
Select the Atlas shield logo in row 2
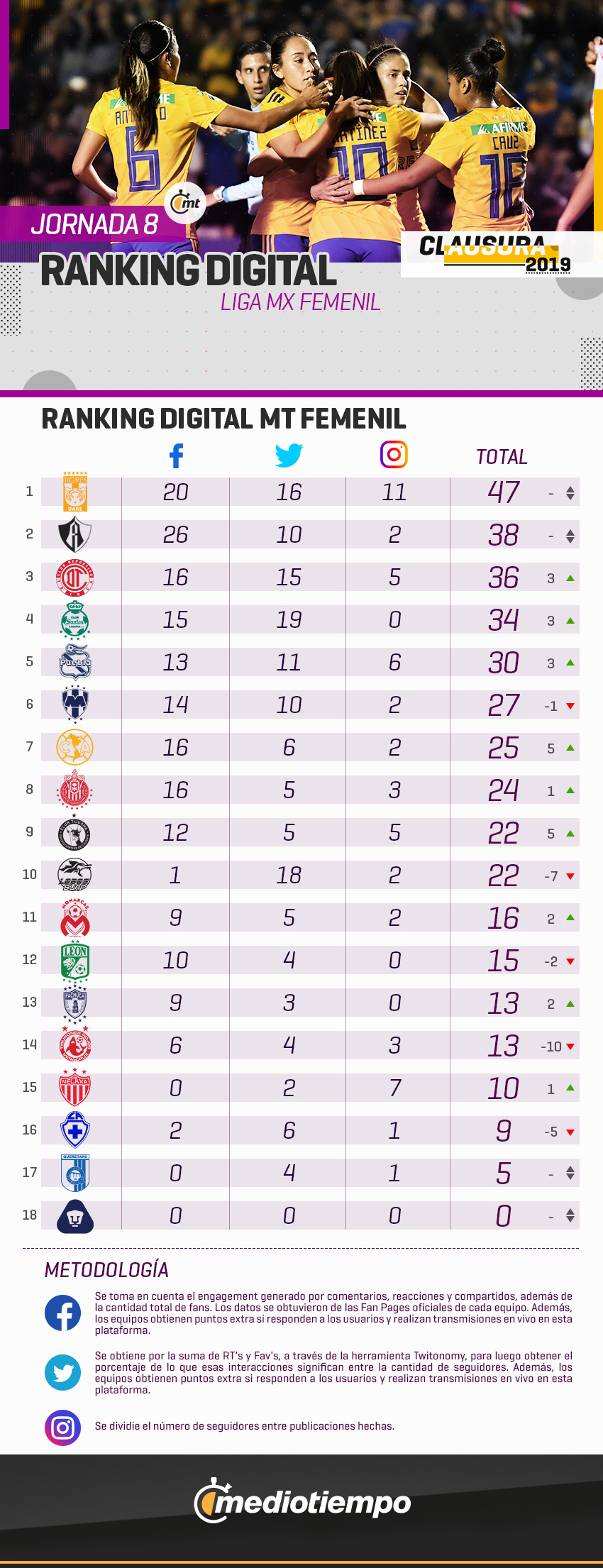(74, 534)
